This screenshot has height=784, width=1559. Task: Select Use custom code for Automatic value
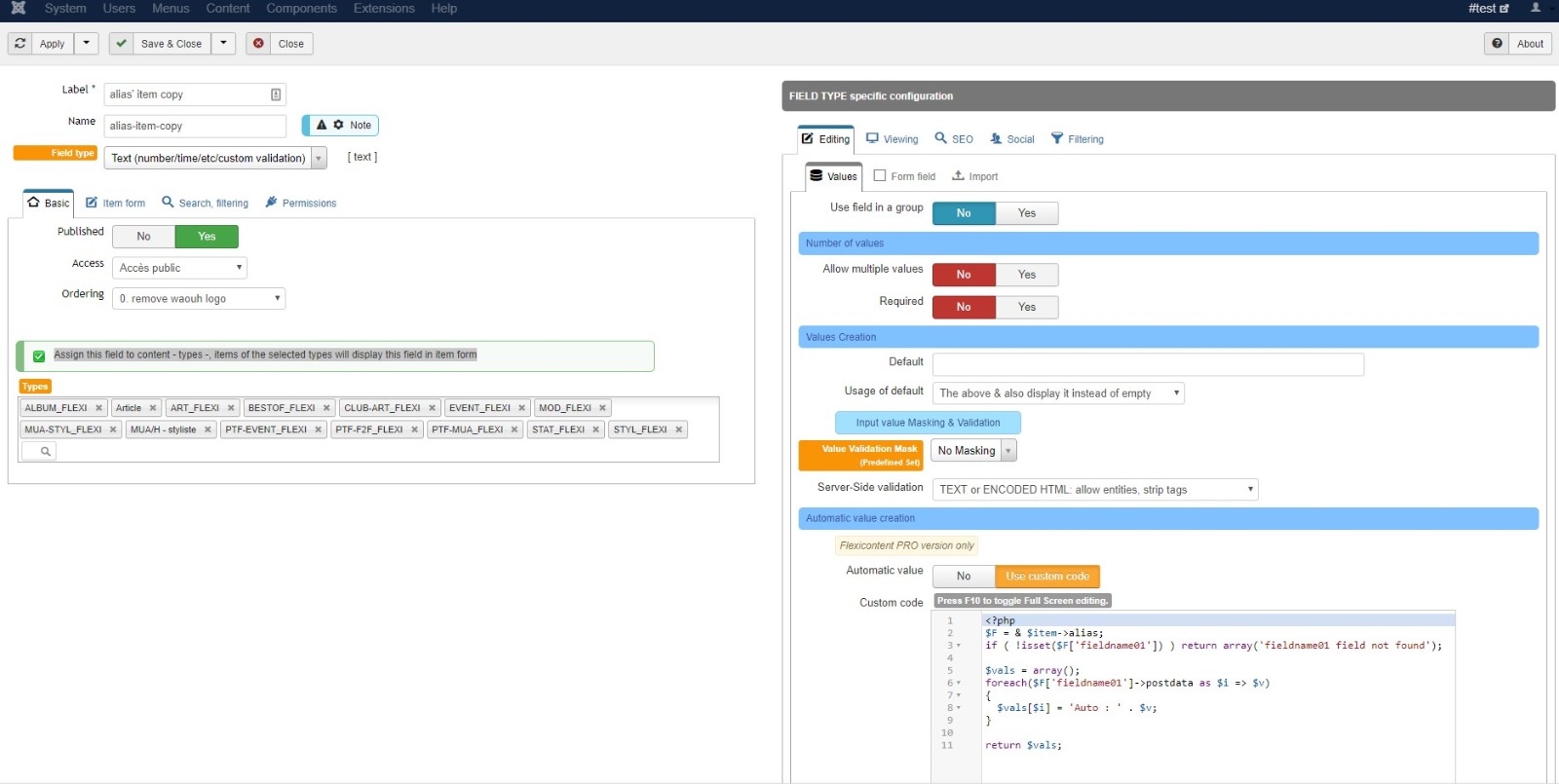click(1047, 577)
